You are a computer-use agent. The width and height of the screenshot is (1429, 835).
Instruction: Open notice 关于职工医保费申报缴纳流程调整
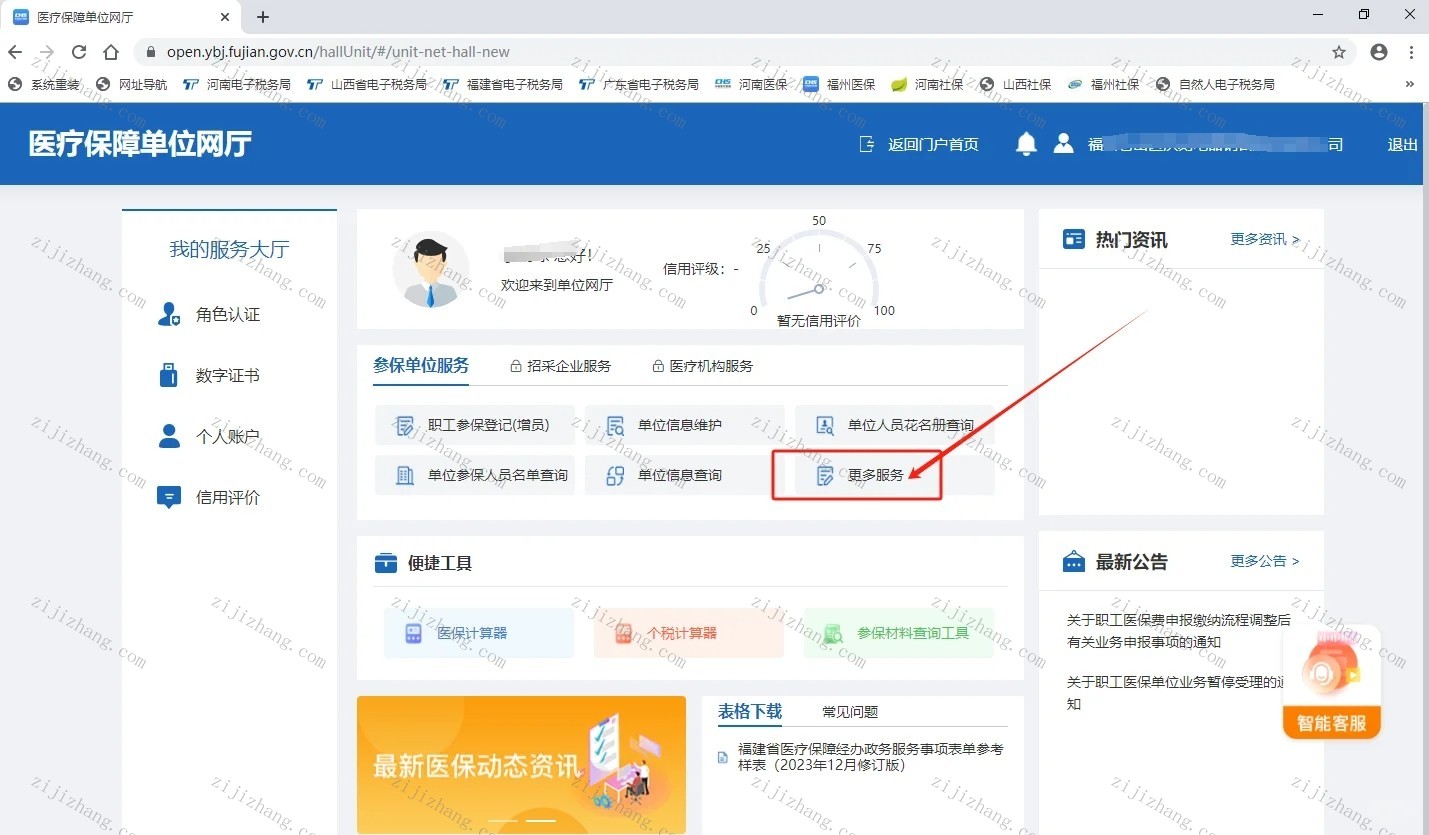pos(1179,631)
